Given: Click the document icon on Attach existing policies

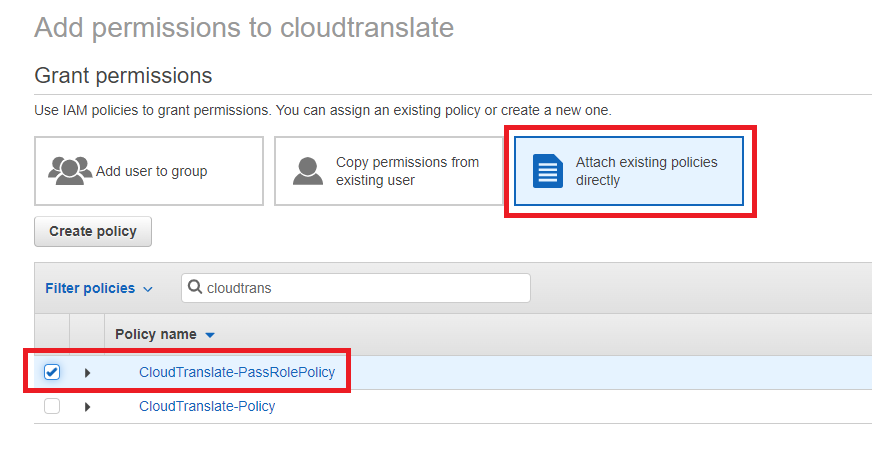Looking at the screenshot, I should [x=547, y=171].
